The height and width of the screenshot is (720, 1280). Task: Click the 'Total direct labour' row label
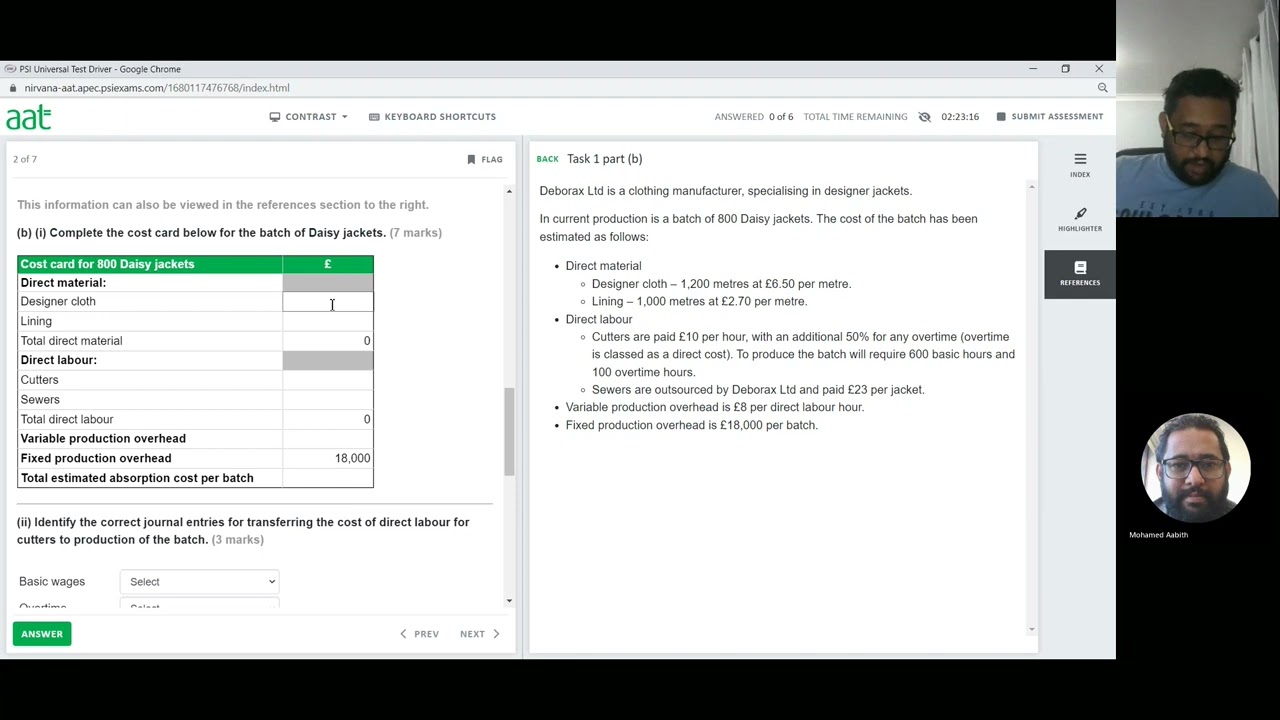[x=67, y=419]
